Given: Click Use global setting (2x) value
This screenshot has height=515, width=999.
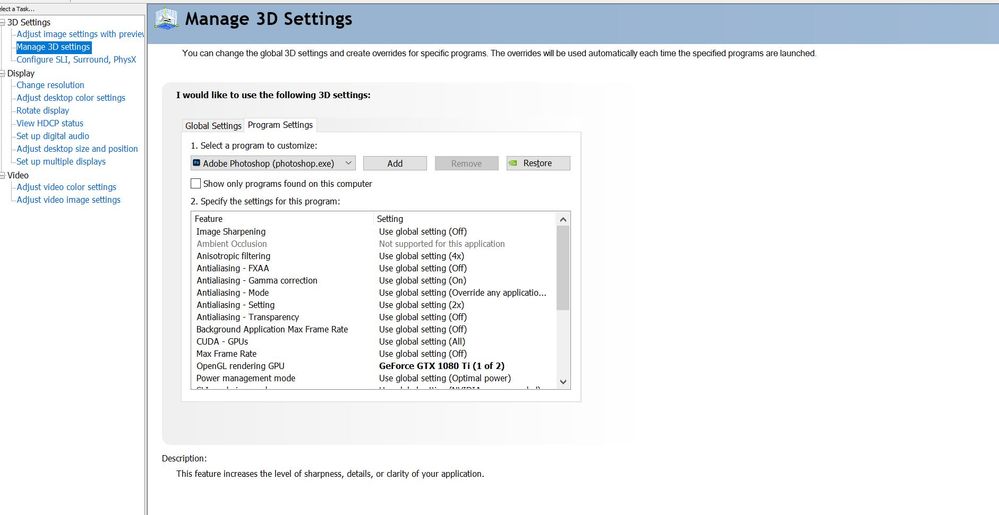Looking at the screenshot, I should pos(421,305).
